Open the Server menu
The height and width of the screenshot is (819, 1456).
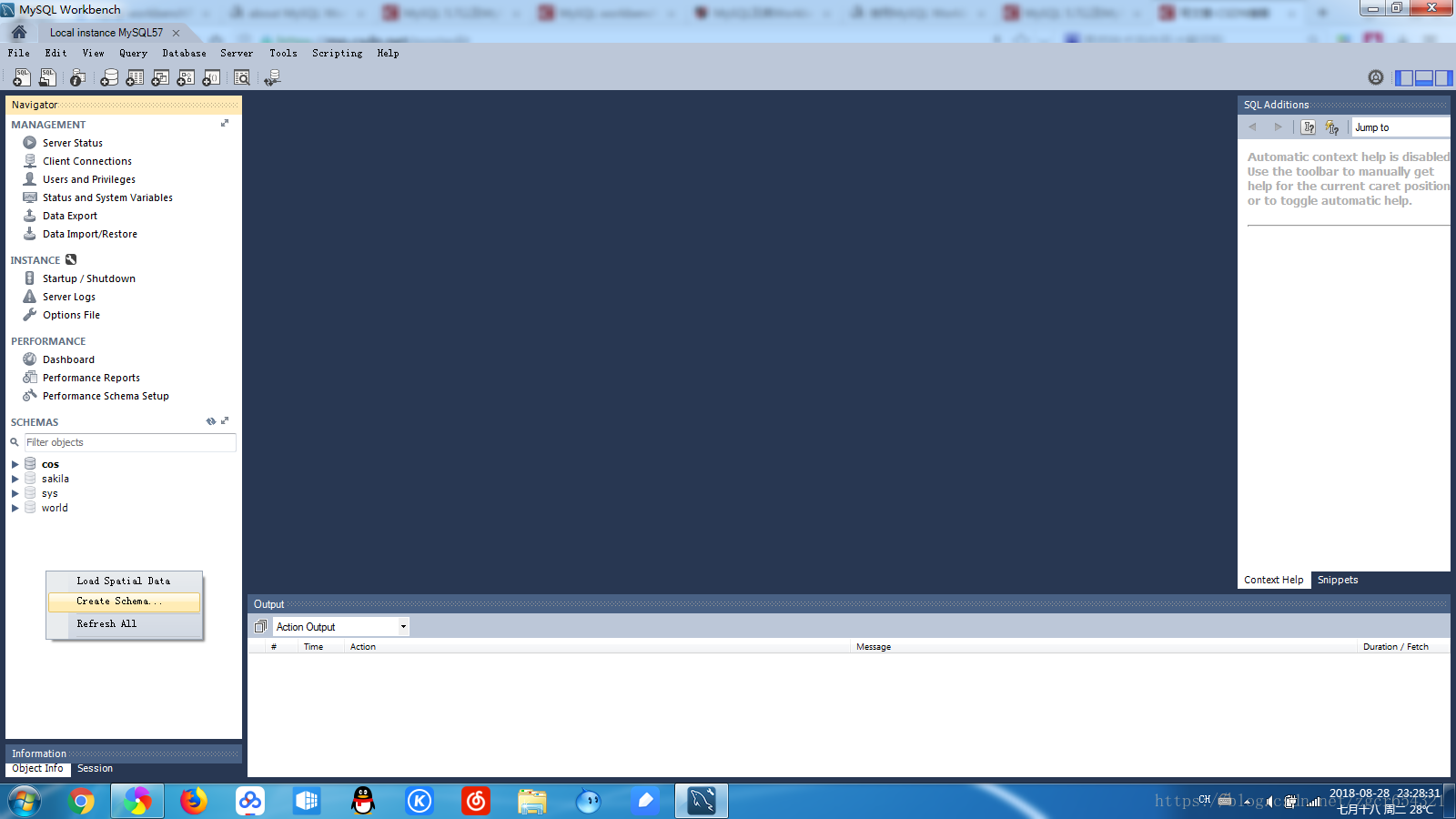tap(237, 53)
